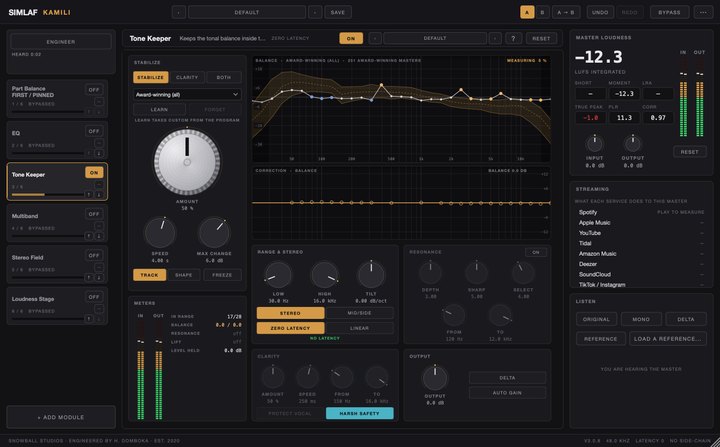The image size is (720, 447).
Task: Move Stereo Field module up in chain
Action: (x=89, y=277)
